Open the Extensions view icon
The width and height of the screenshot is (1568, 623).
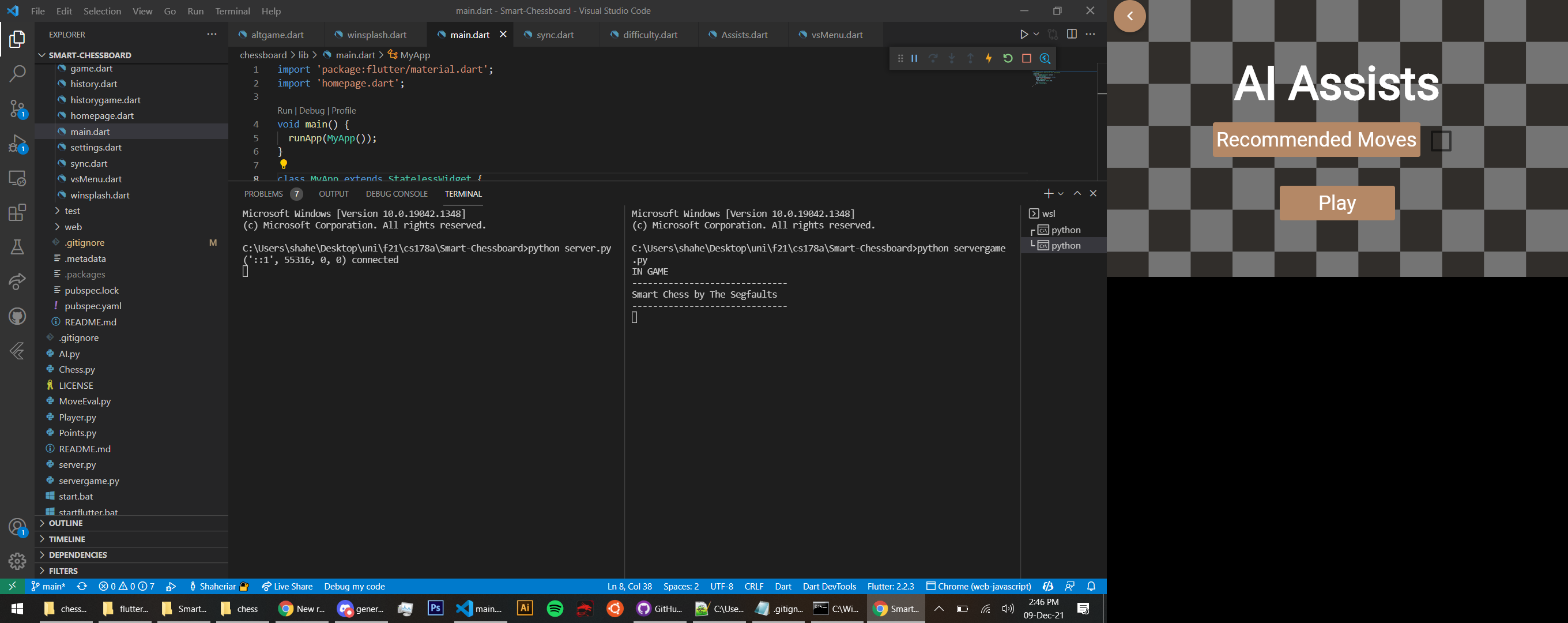tap(17, 212)
